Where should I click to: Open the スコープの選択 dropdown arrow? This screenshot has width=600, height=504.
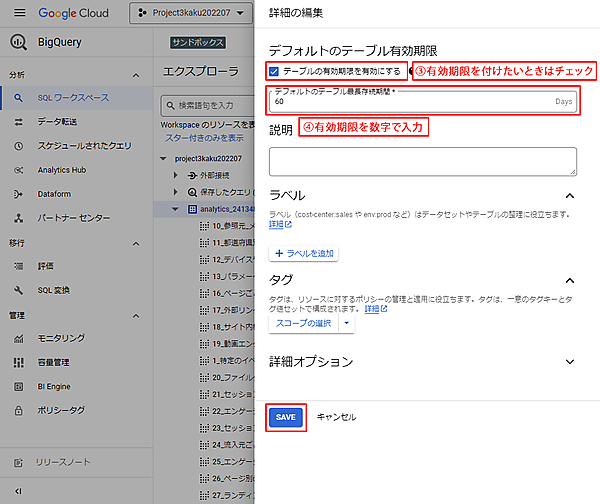click(343, 324)
